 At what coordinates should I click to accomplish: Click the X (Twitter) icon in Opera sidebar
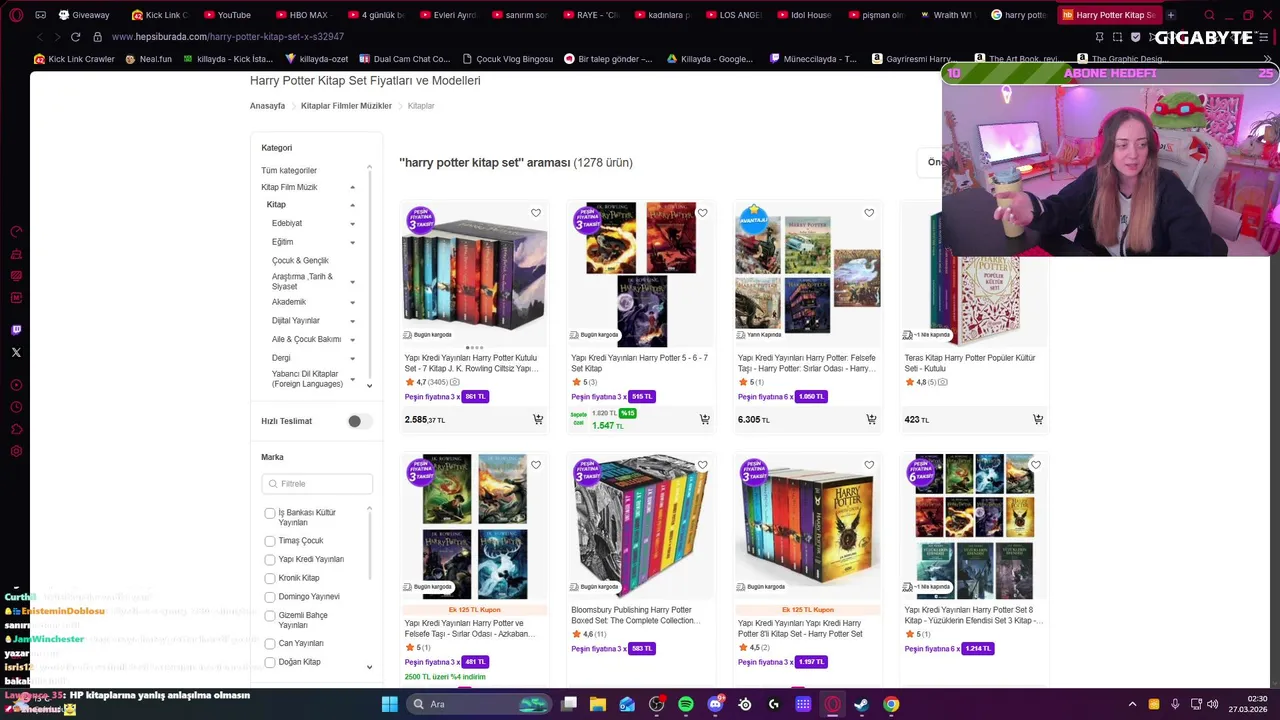pyautogui.click(x=16, y=352)
